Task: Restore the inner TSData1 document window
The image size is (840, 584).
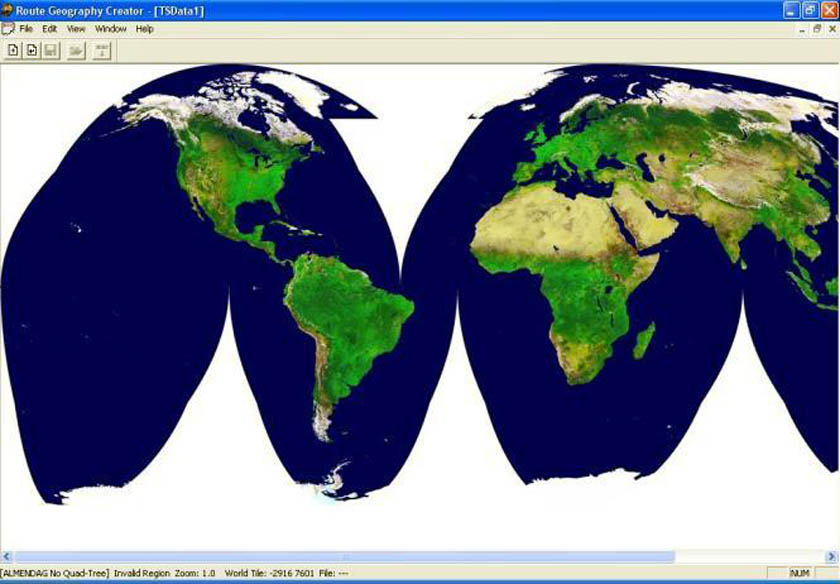Action: coord(817,29)
